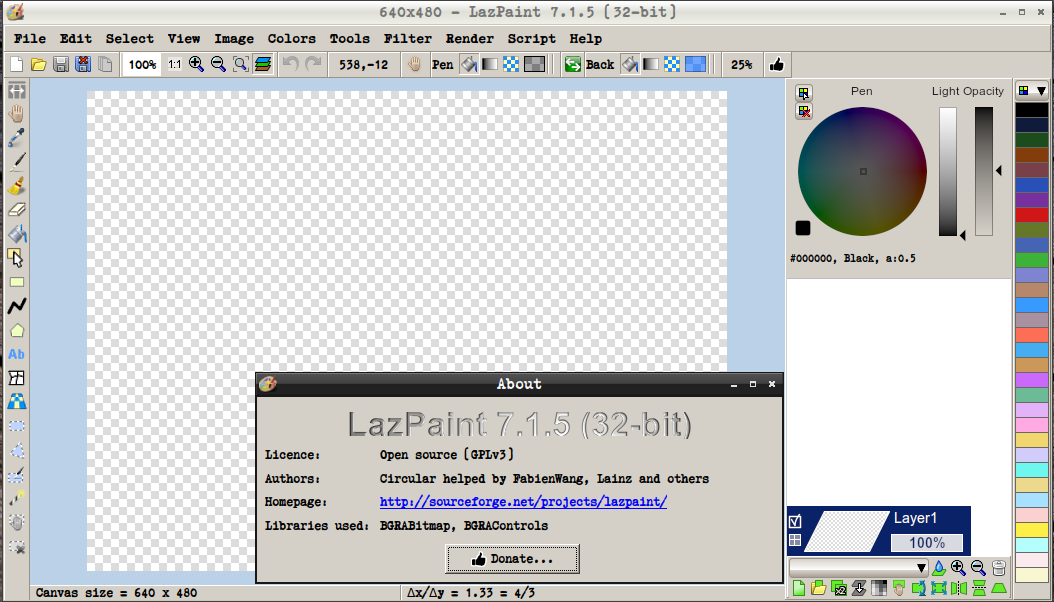The height and width of the screenshot is (602, 1054).
Task: Click the thumbs-up donate toolbar button
Action: tap(777, 64)
